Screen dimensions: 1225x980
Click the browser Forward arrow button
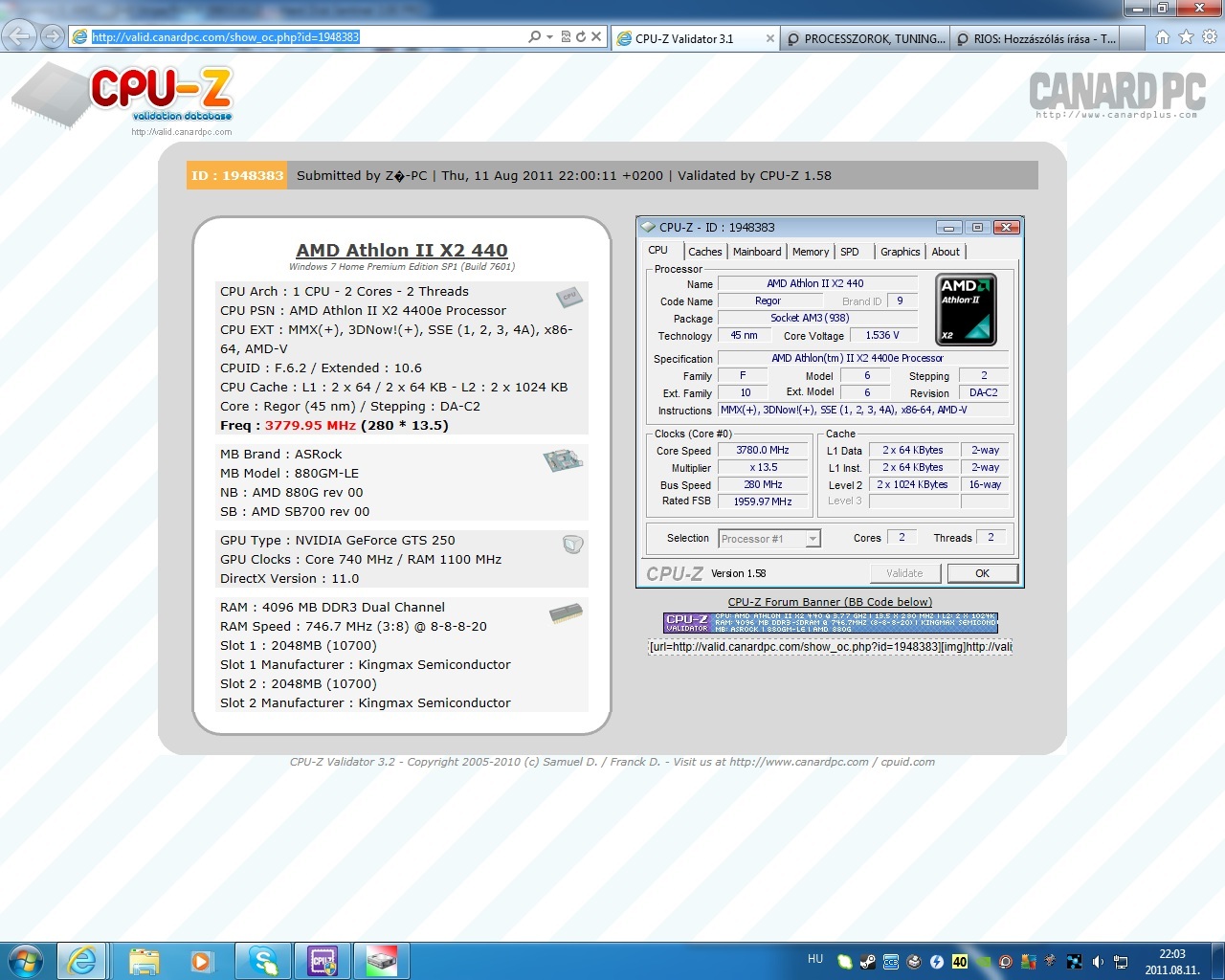tap(53, 37)
